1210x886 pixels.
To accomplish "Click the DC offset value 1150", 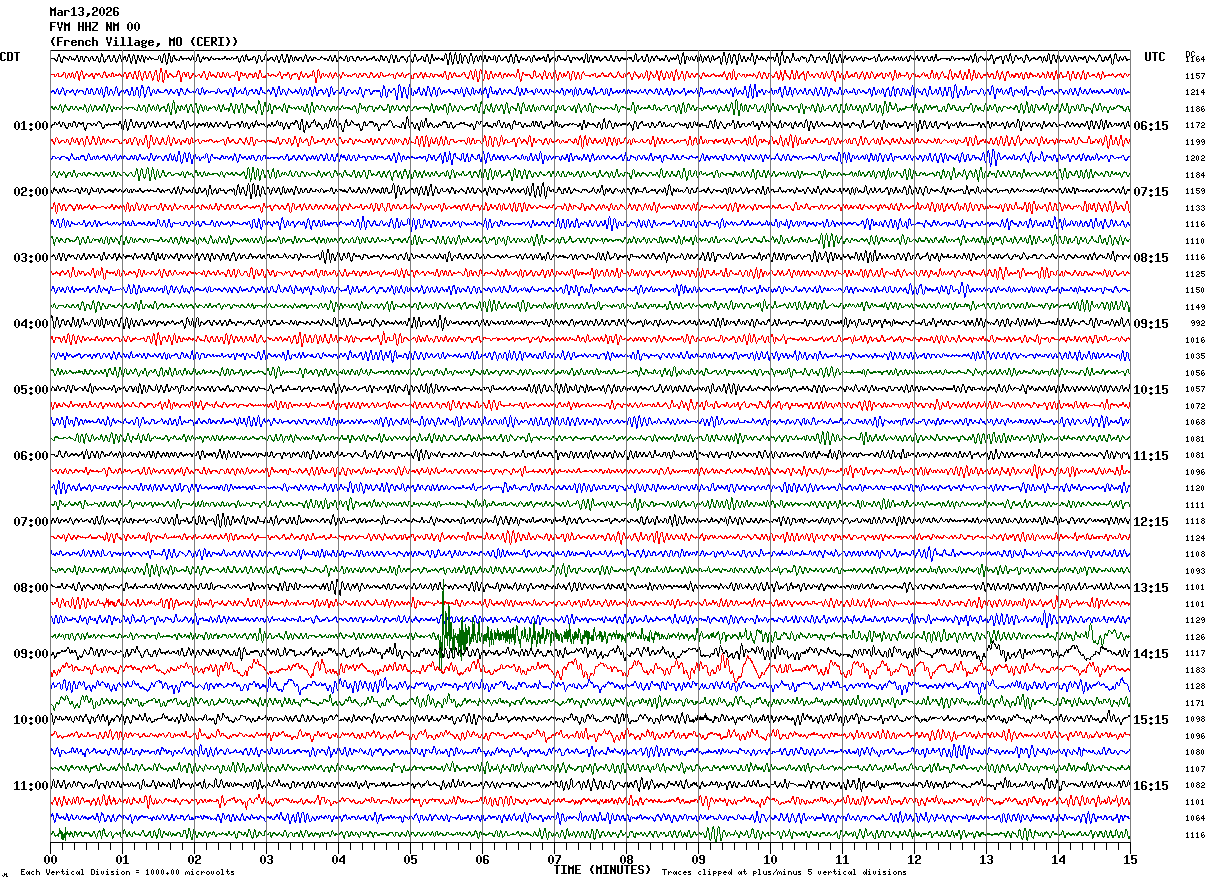I will click(x=1195, y=291).
